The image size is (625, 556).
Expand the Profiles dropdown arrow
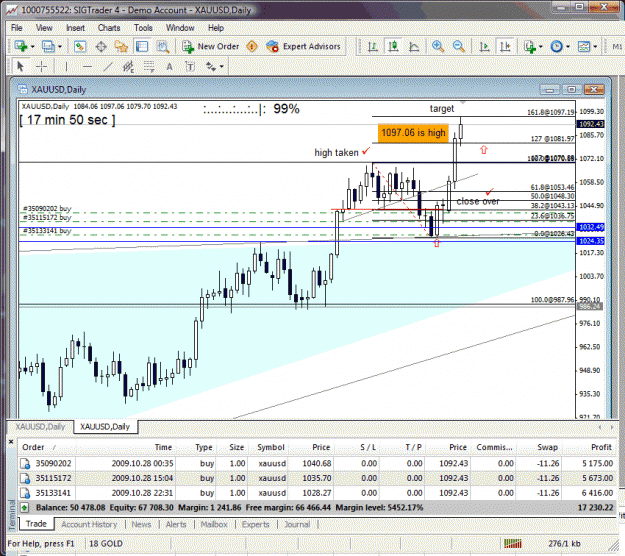point(60,47)
